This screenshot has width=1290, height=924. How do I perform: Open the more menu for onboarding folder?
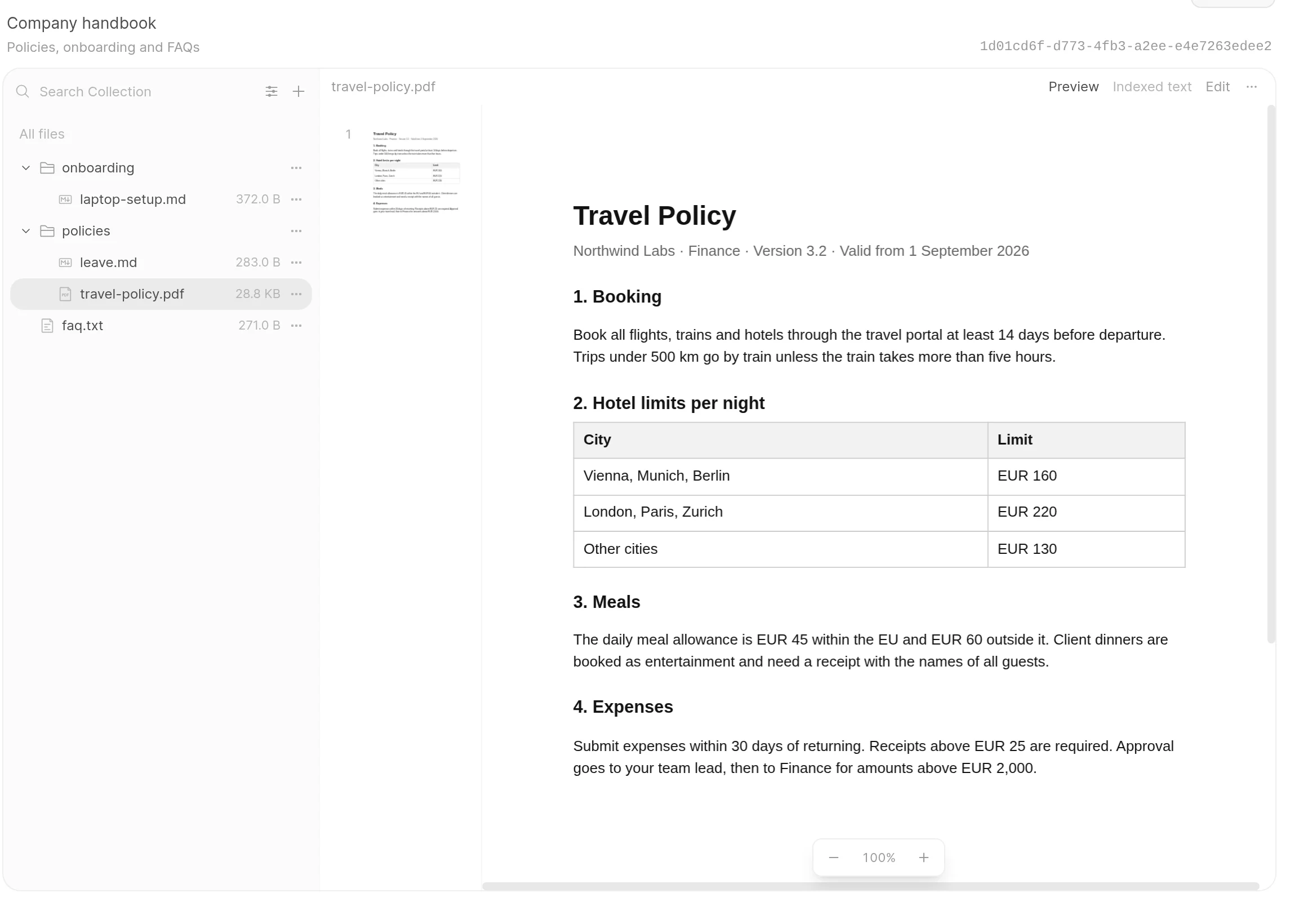tap(296, 168)
